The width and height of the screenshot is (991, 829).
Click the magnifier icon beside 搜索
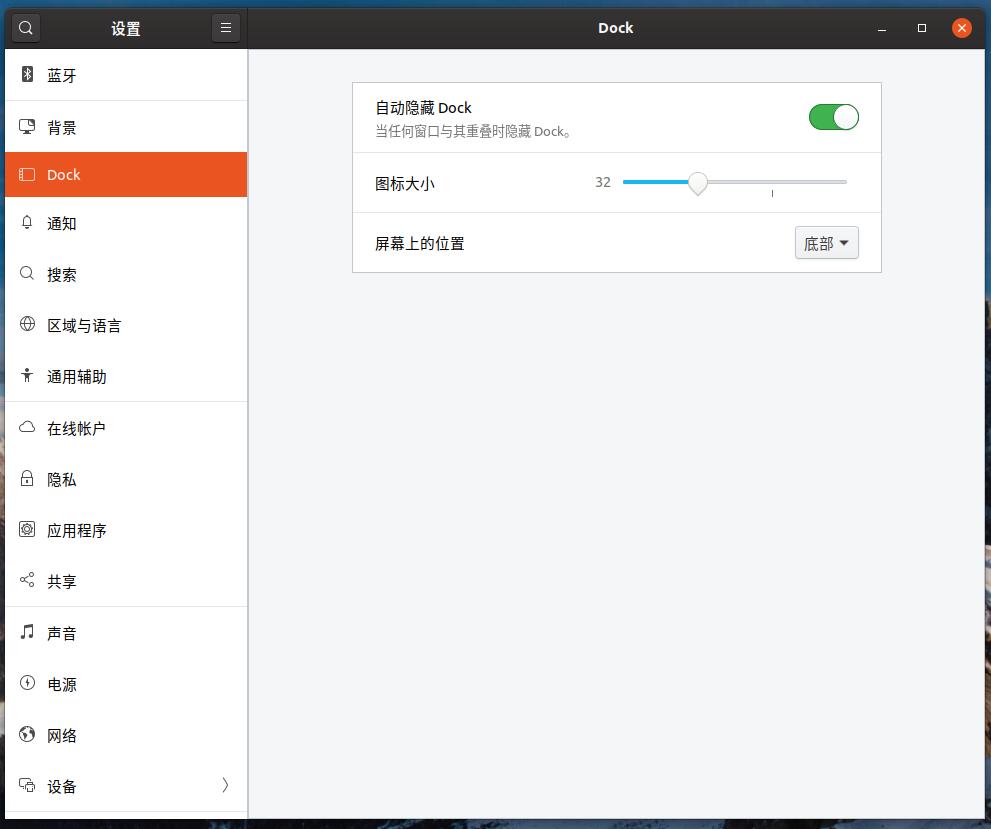(x=27, y=274)
